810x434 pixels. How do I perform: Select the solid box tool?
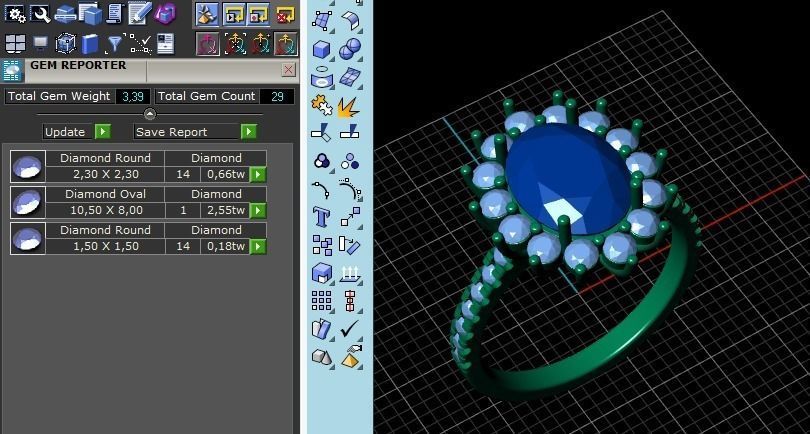(x=322, y=50)
